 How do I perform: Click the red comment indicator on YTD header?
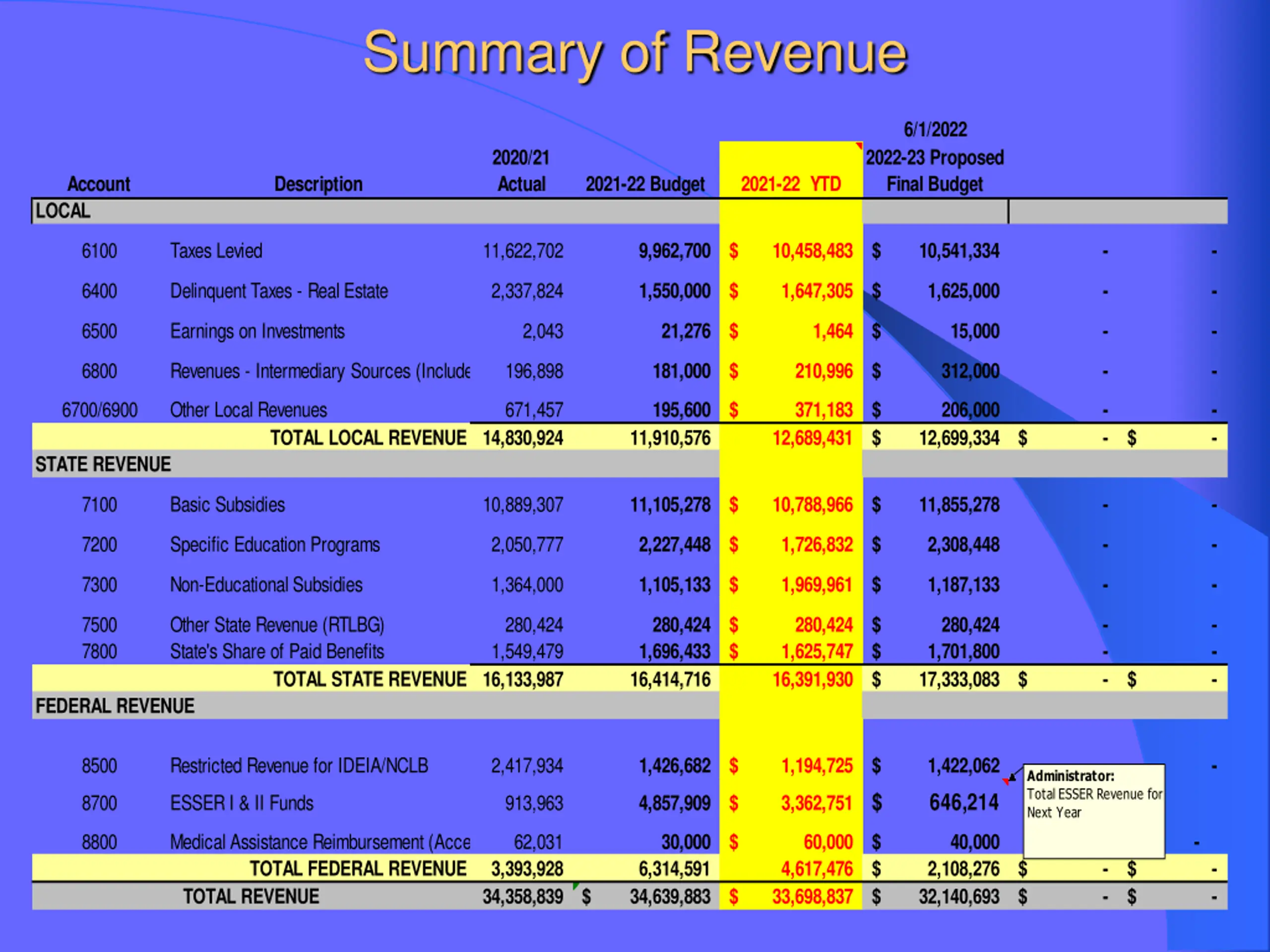tap(860, 145)
